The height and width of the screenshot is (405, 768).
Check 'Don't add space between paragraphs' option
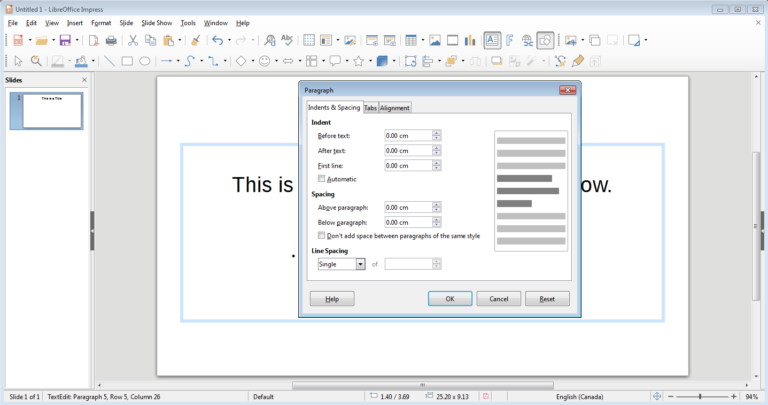click(x=321, y=236)
